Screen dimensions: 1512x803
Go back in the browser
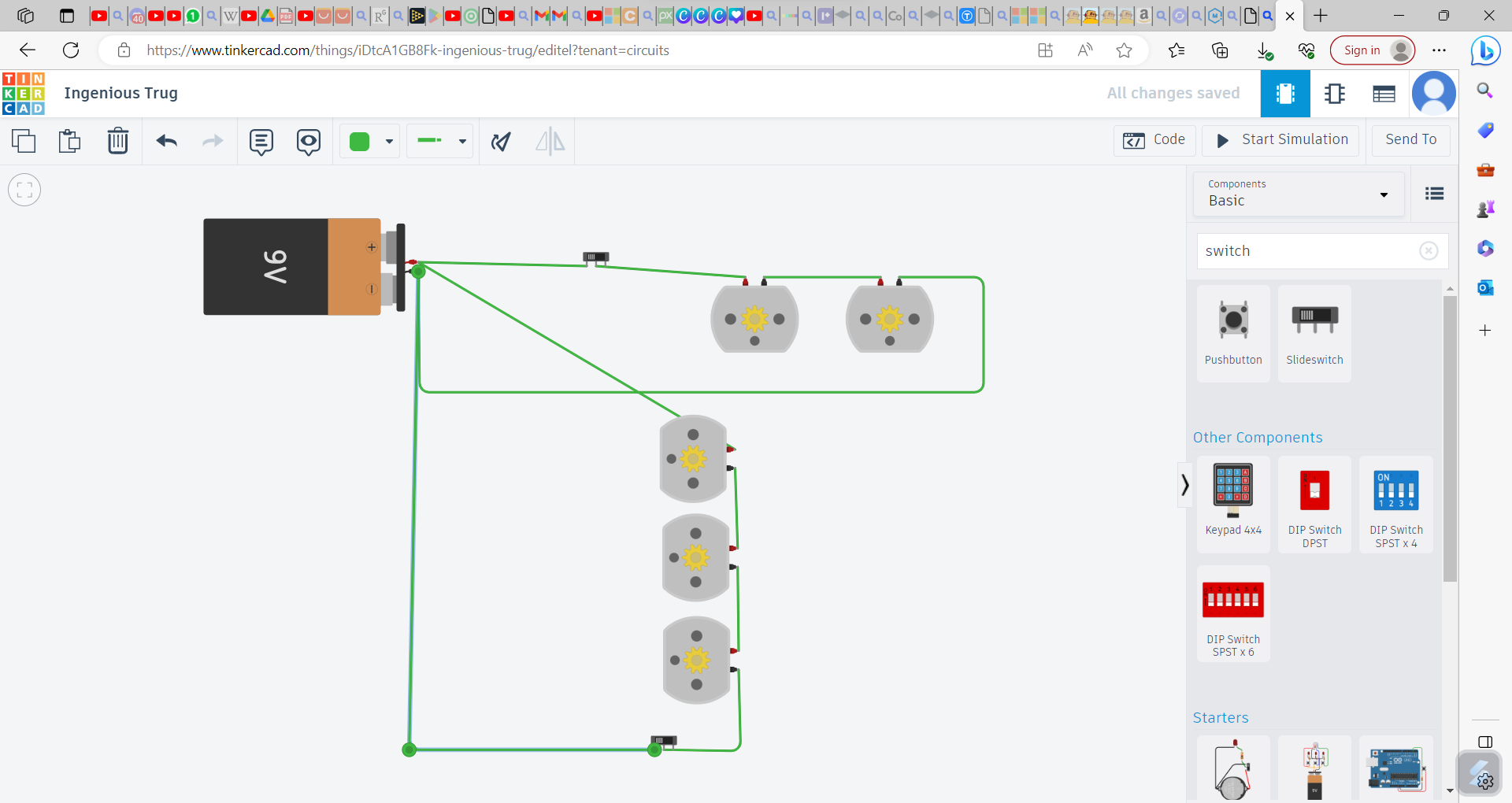click(x=28, y=50)
